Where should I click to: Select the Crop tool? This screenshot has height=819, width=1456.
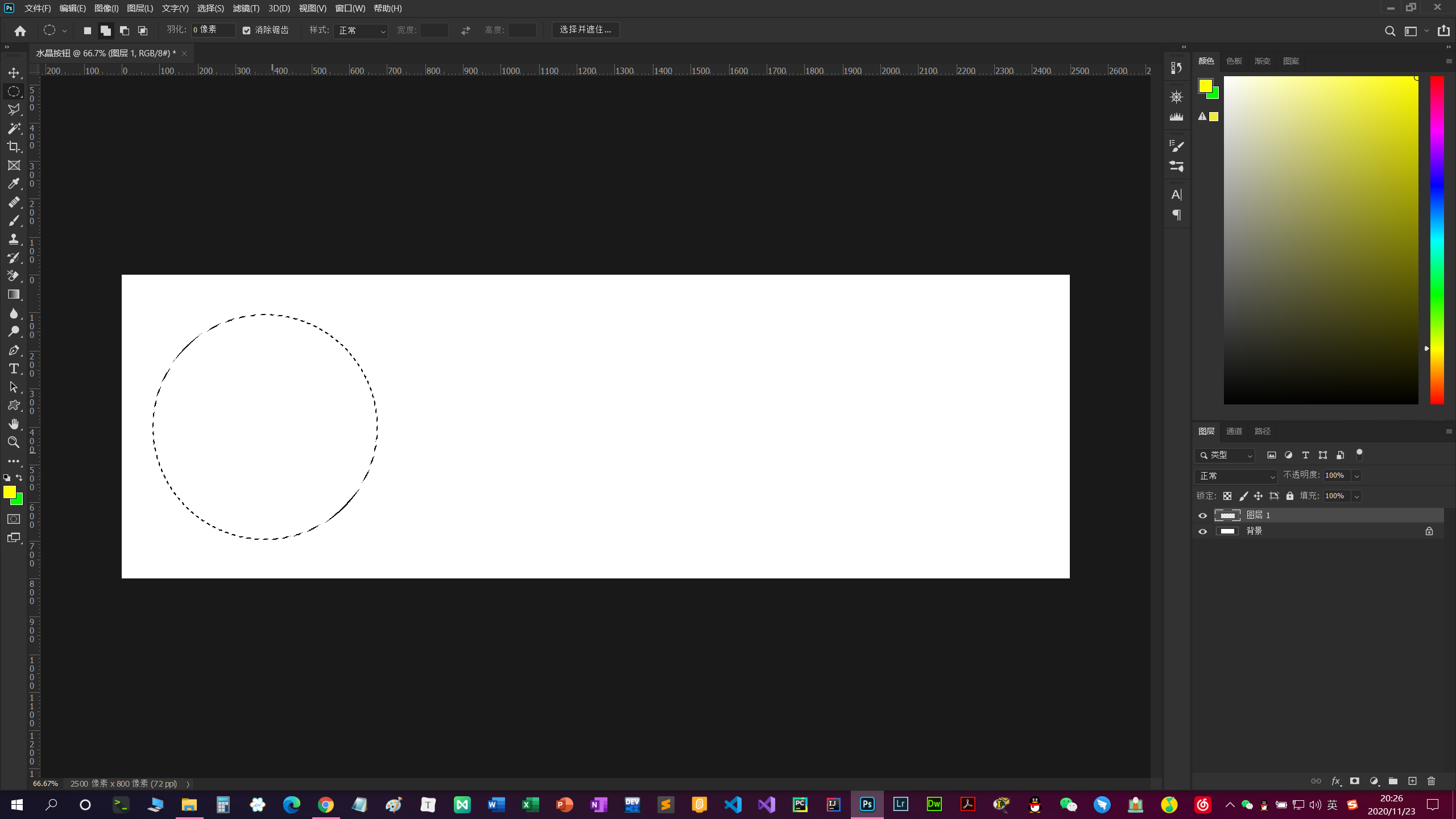[14, 147]
